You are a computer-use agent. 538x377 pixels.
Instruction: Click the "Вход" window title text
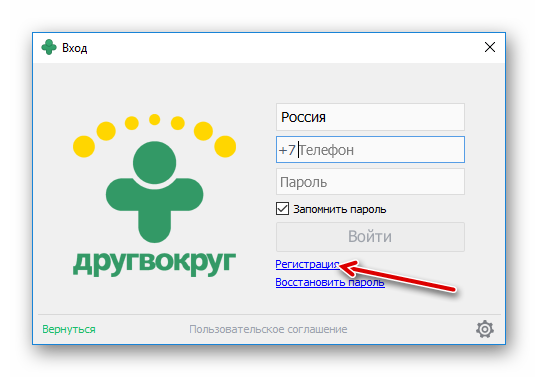[74, 48]
